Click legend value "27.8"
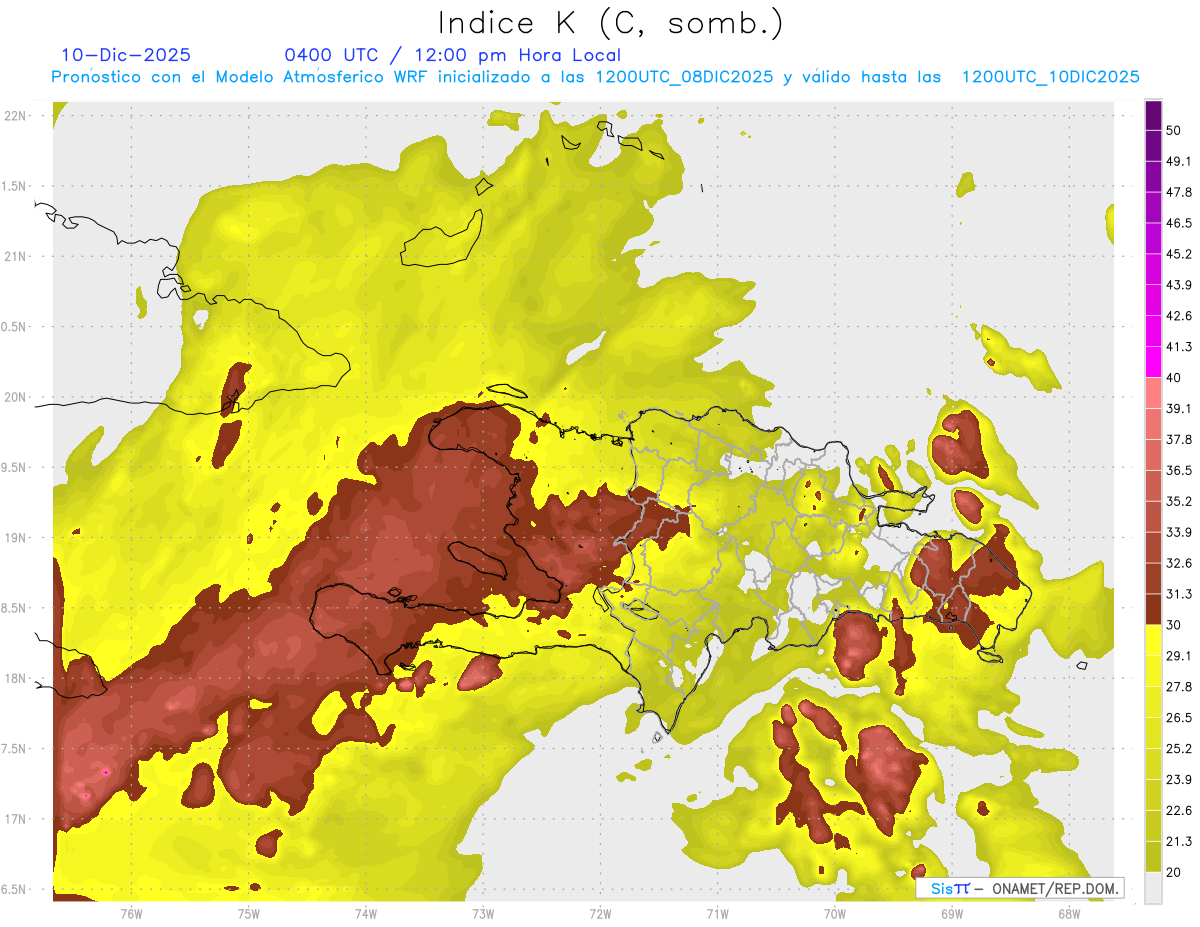Screen dimensions: 1200x927 [x=1179, y=687]
